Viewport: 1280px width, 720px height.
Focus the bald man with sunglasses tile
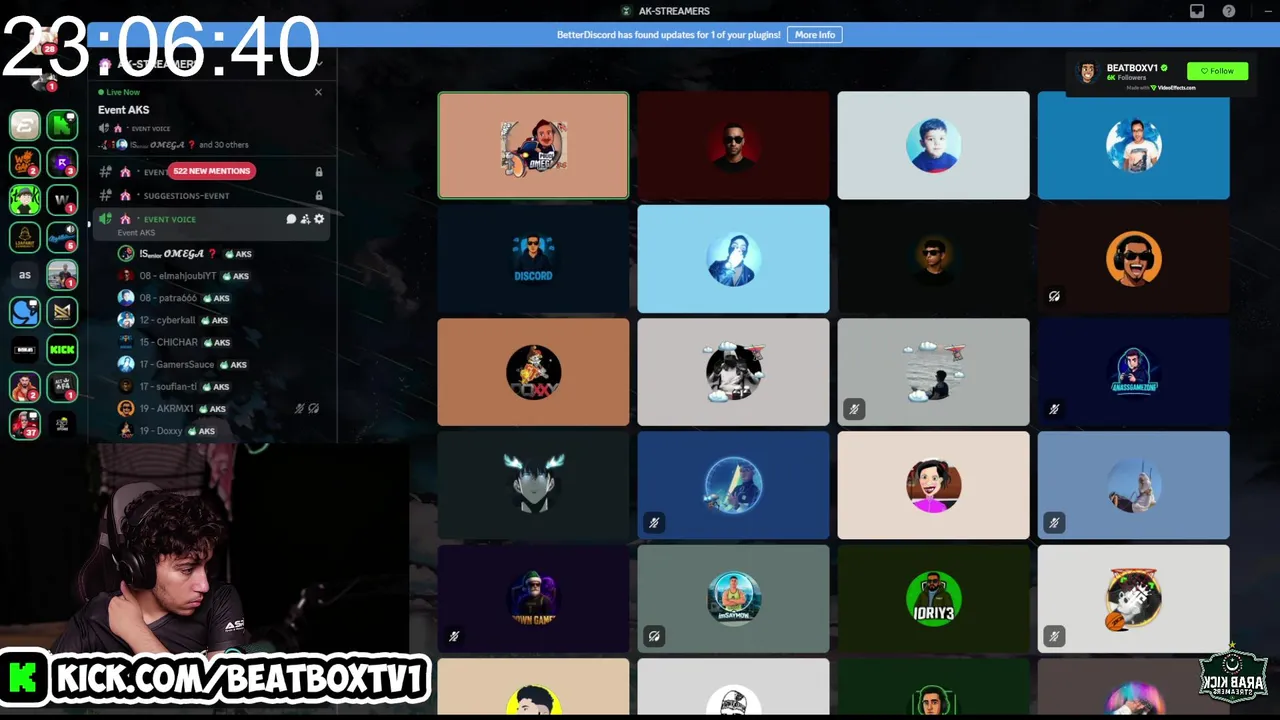point(733,145)
